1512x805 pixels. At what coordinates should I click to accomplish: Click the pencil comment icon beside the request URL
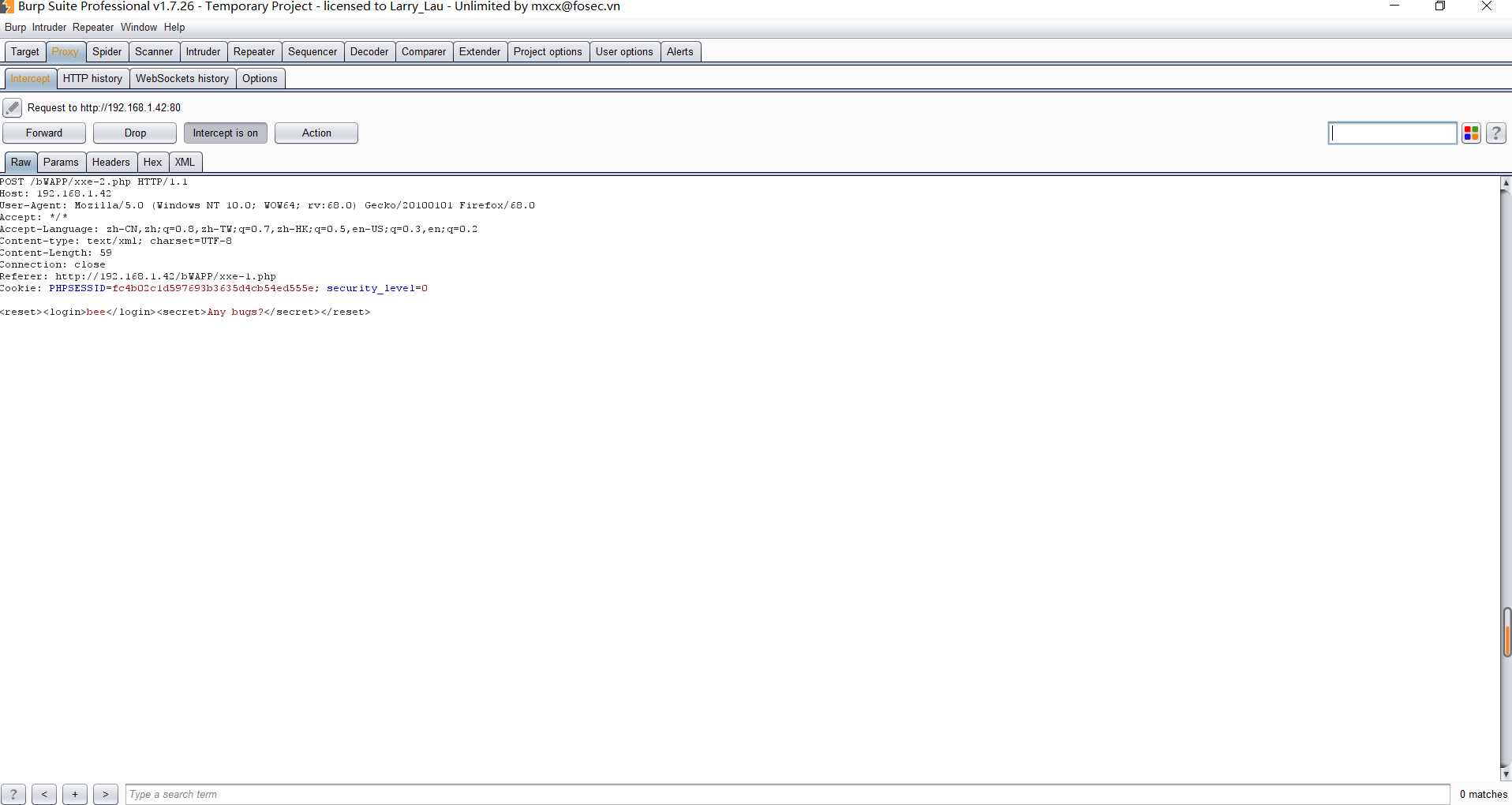click(12, 108)
